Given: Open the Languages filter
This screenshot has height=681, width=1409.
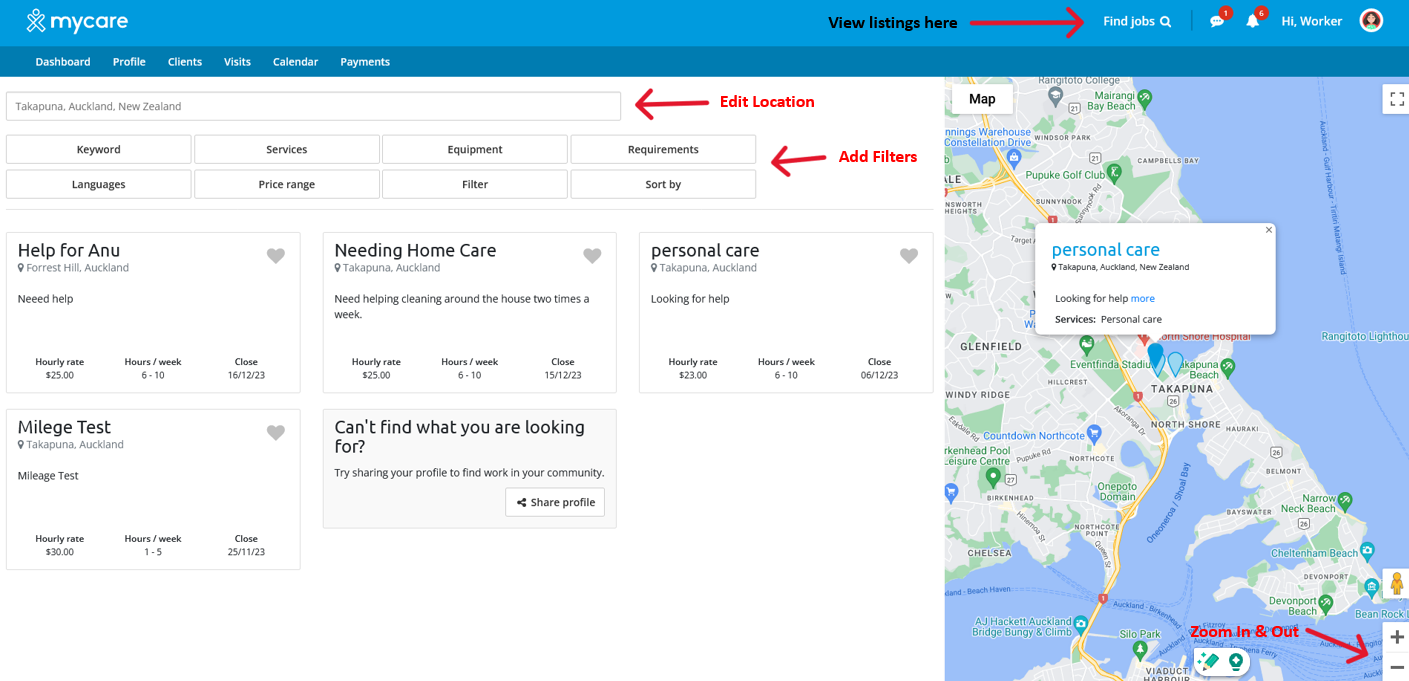Looking at the screenshot, I should tap(98, 184).
